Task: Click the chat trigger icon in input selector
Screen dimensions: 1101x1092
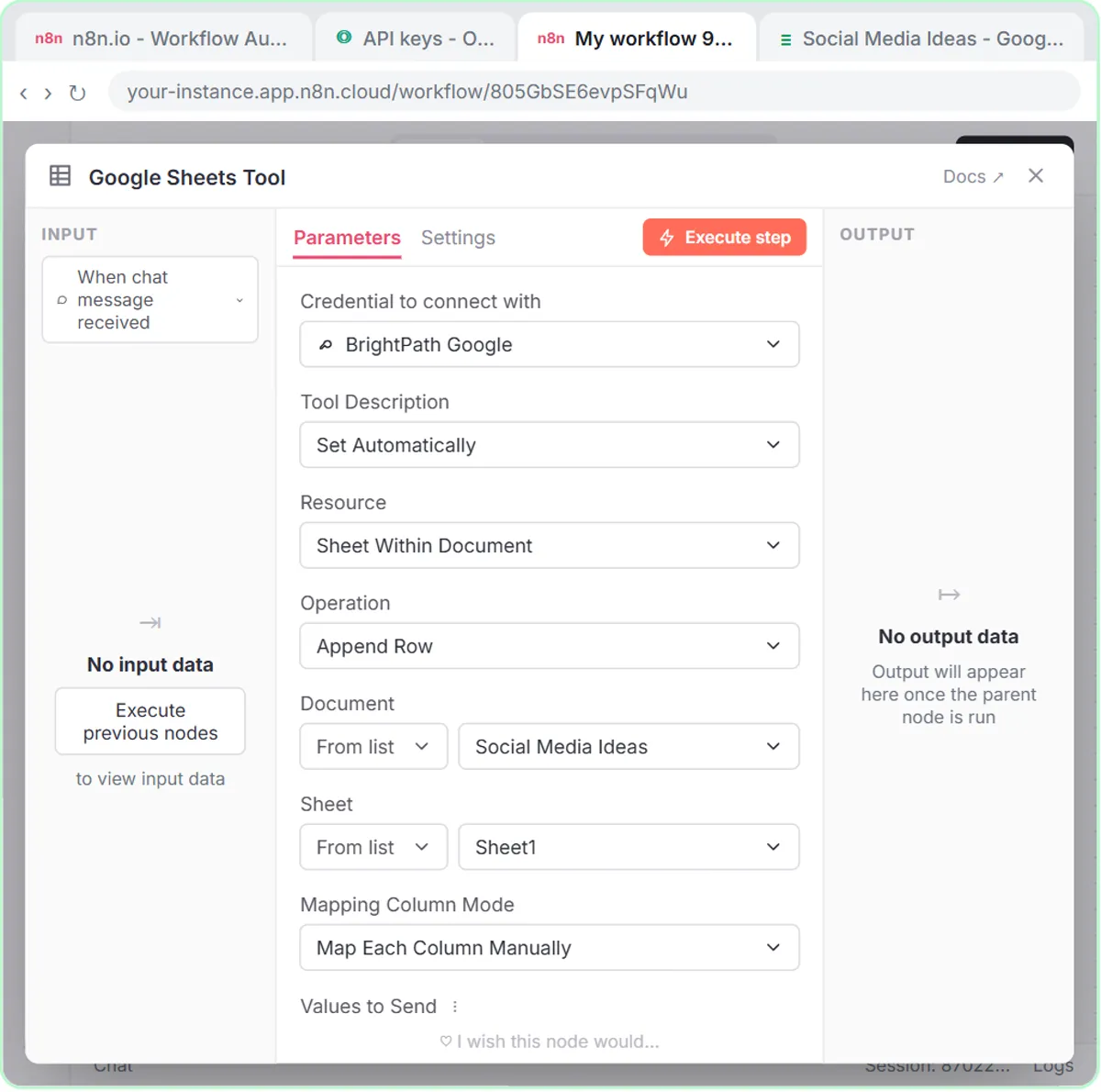Action: point(62,300)
